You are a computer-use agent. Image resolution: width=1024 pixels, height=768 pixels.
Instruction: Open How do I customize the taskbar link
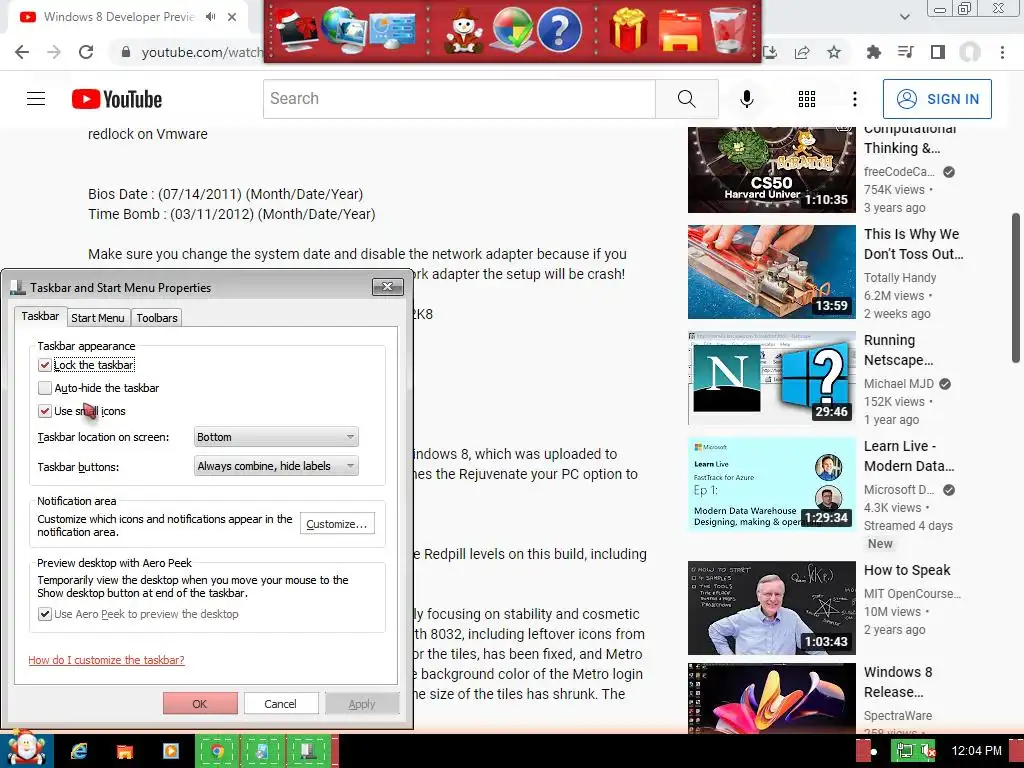pos(106,660)
